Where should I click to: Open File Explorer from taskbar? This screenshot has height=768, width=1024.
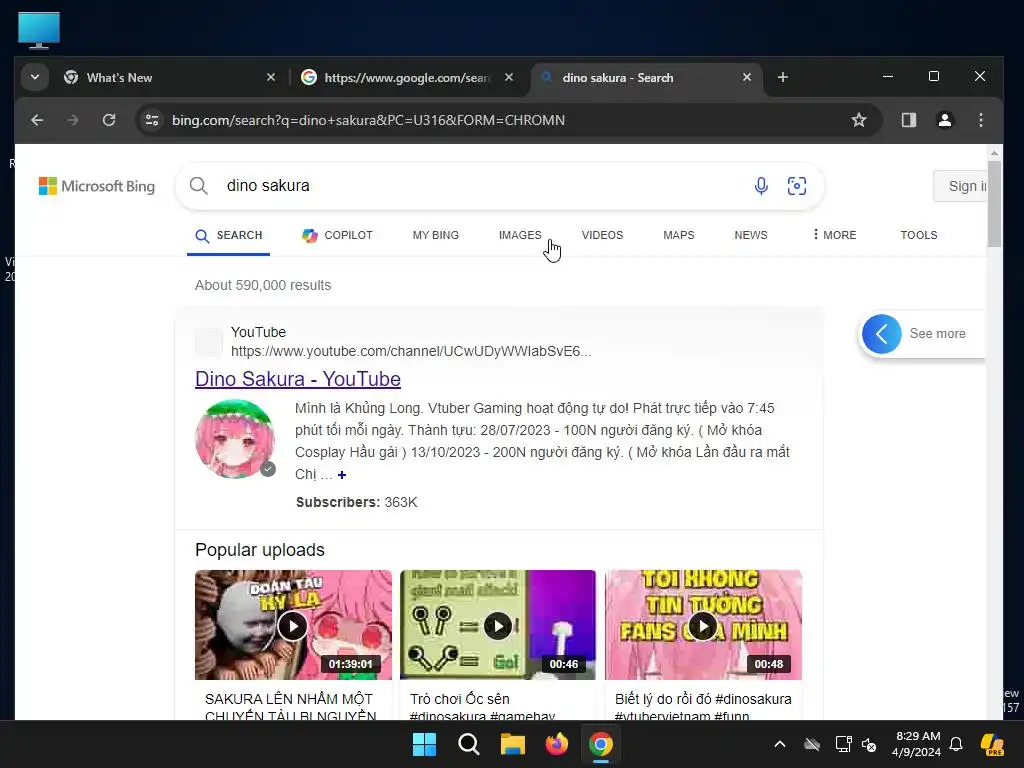pos(513,744)
